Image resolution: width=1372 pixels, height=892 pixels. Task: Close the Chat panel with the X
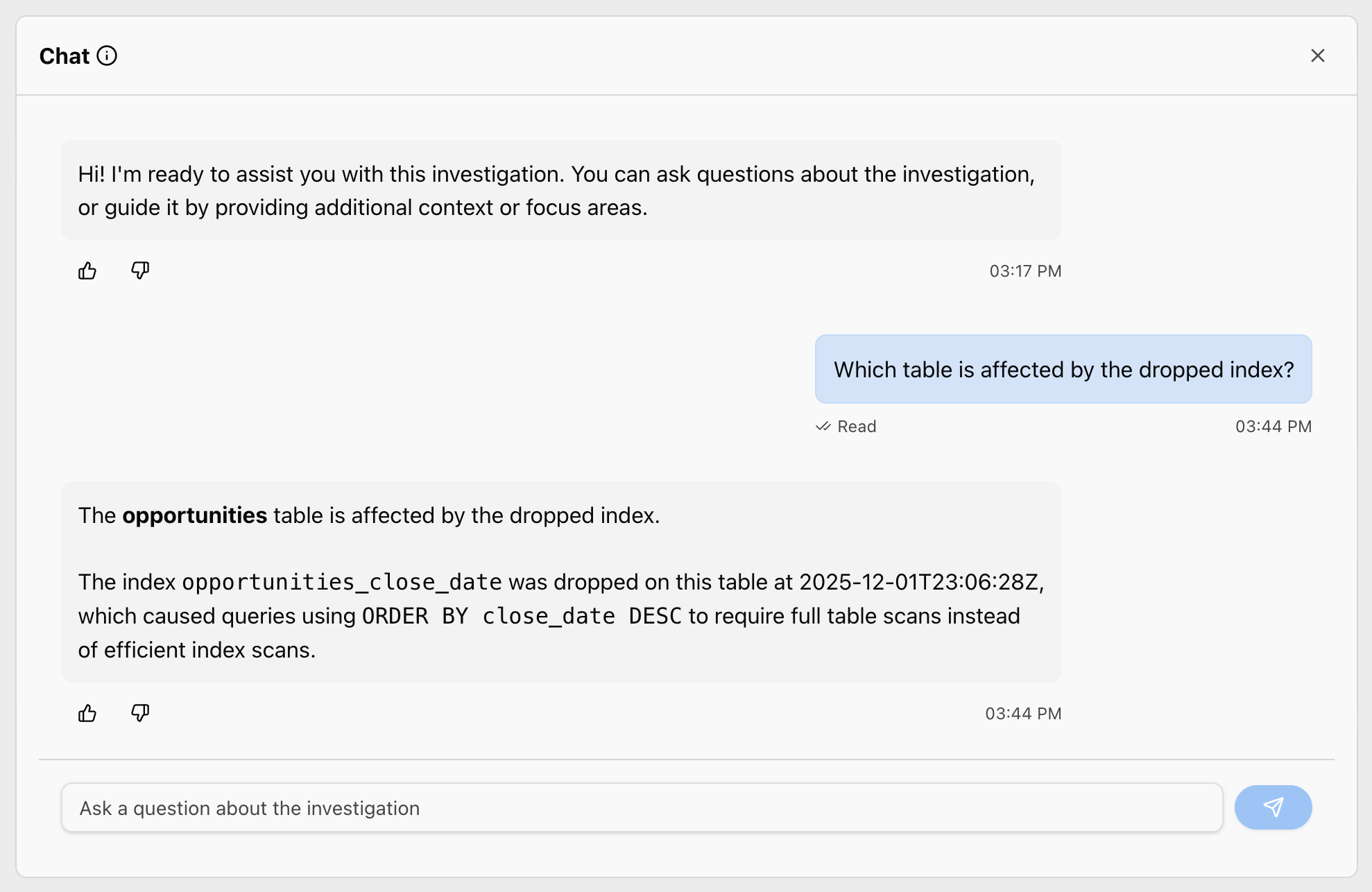(1317, 55)
